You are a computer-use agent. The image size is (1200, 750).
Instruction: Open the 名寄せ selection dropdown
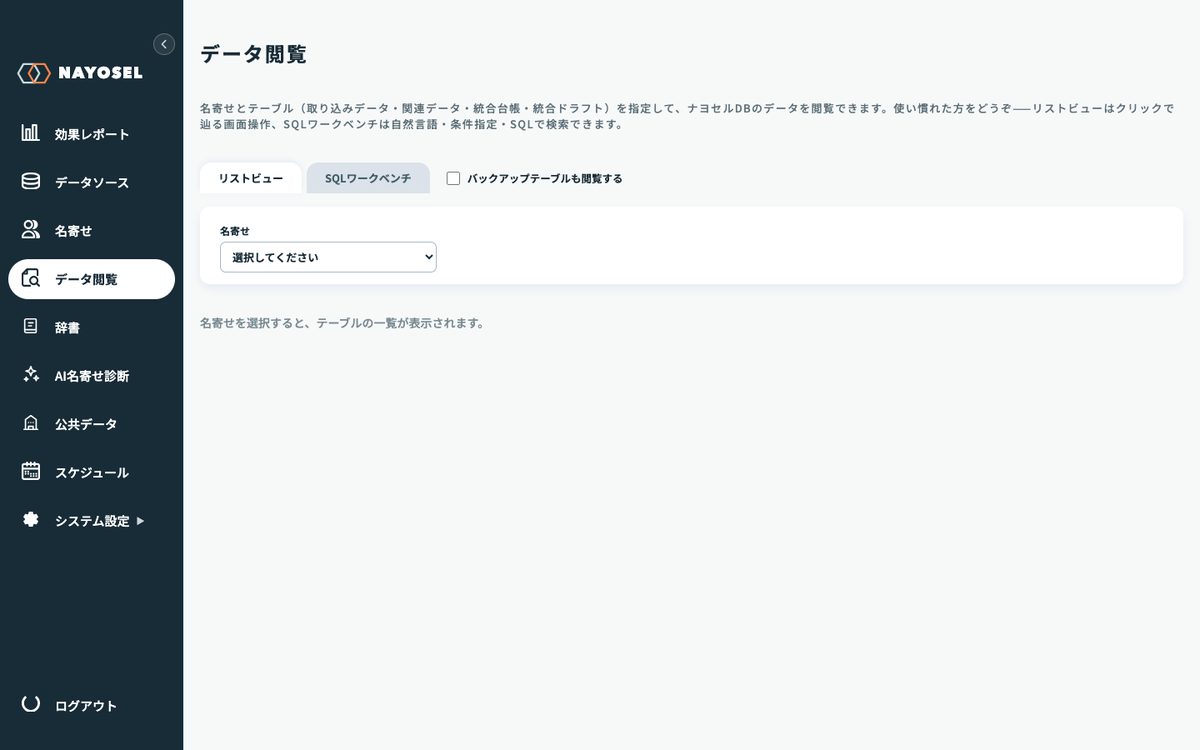[328, 257]
